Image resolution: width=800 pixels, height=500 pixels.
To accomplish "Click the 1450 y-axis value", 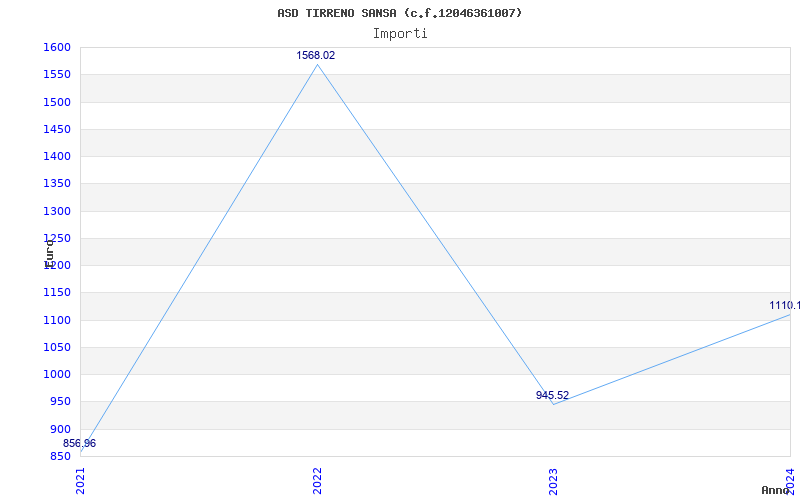I will [x=57, y=129].
